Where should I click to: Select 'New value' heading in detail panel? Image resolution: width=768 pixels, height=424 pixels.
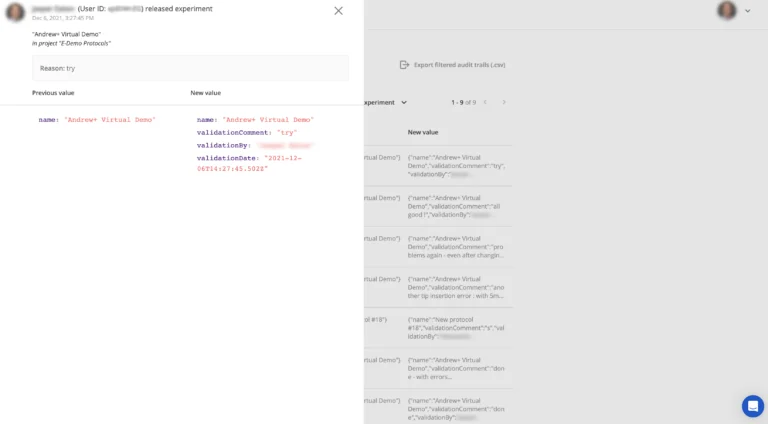207,93
